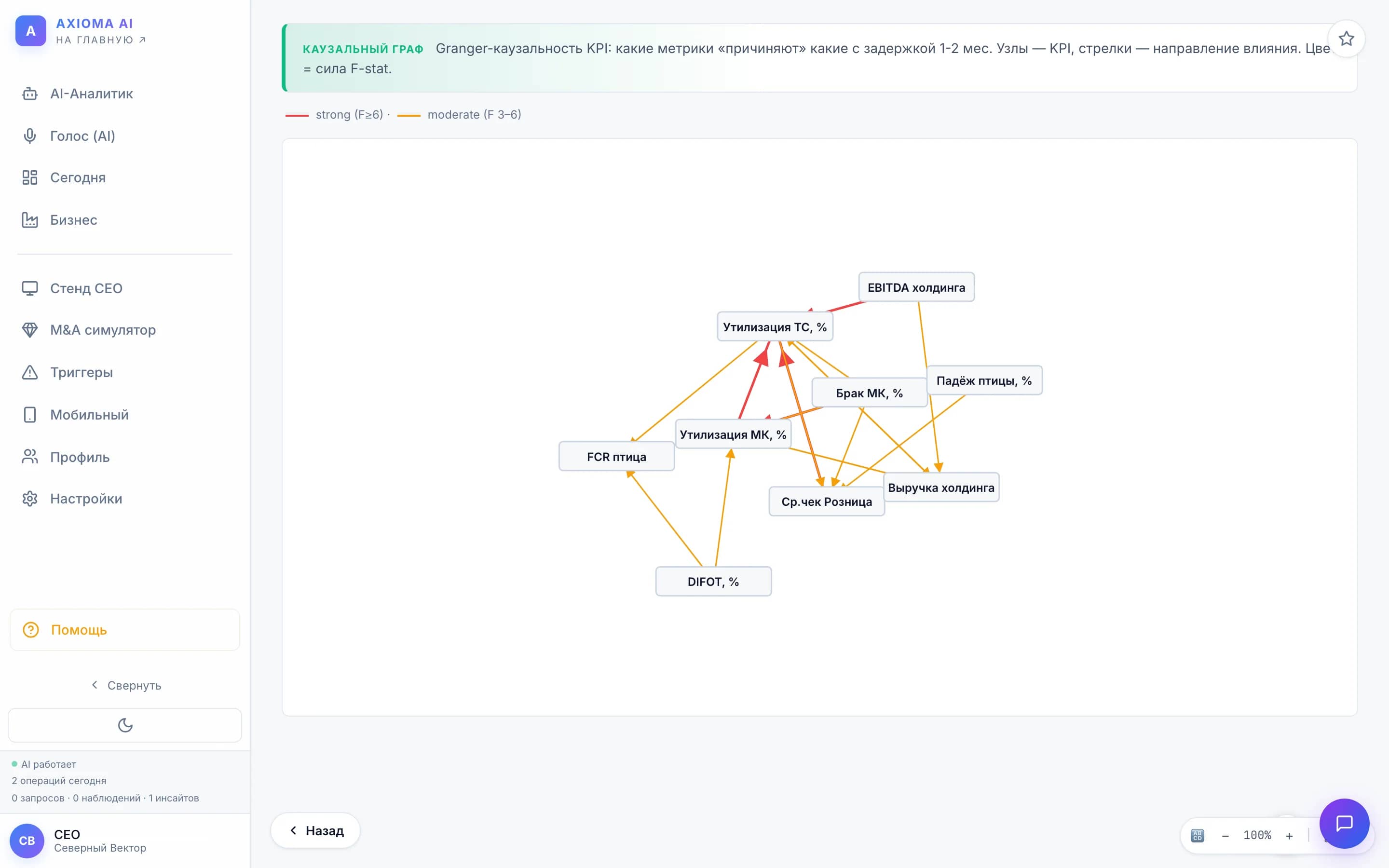Click the gear icon for Настройки

coord(30,499)
